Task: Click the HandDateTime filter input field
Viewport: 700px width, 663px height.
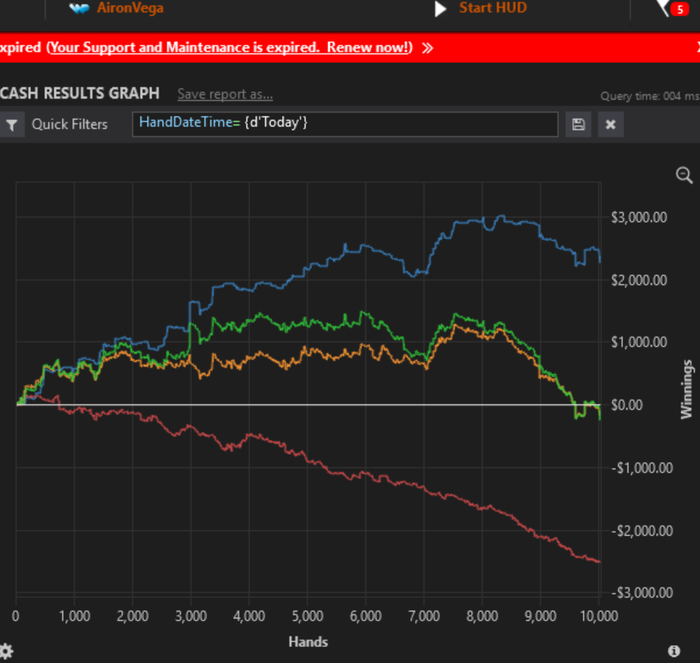Action: [x=345, y=124]
